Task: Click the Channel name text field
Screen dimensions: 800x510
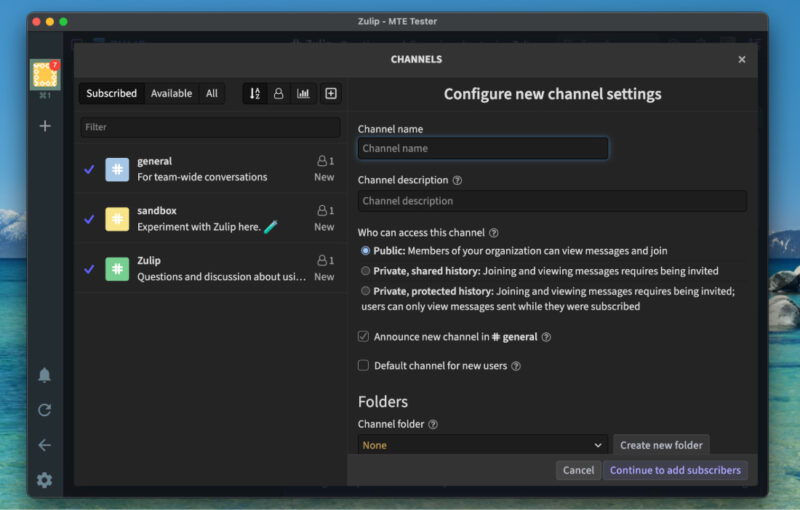Action: (483, 148)
